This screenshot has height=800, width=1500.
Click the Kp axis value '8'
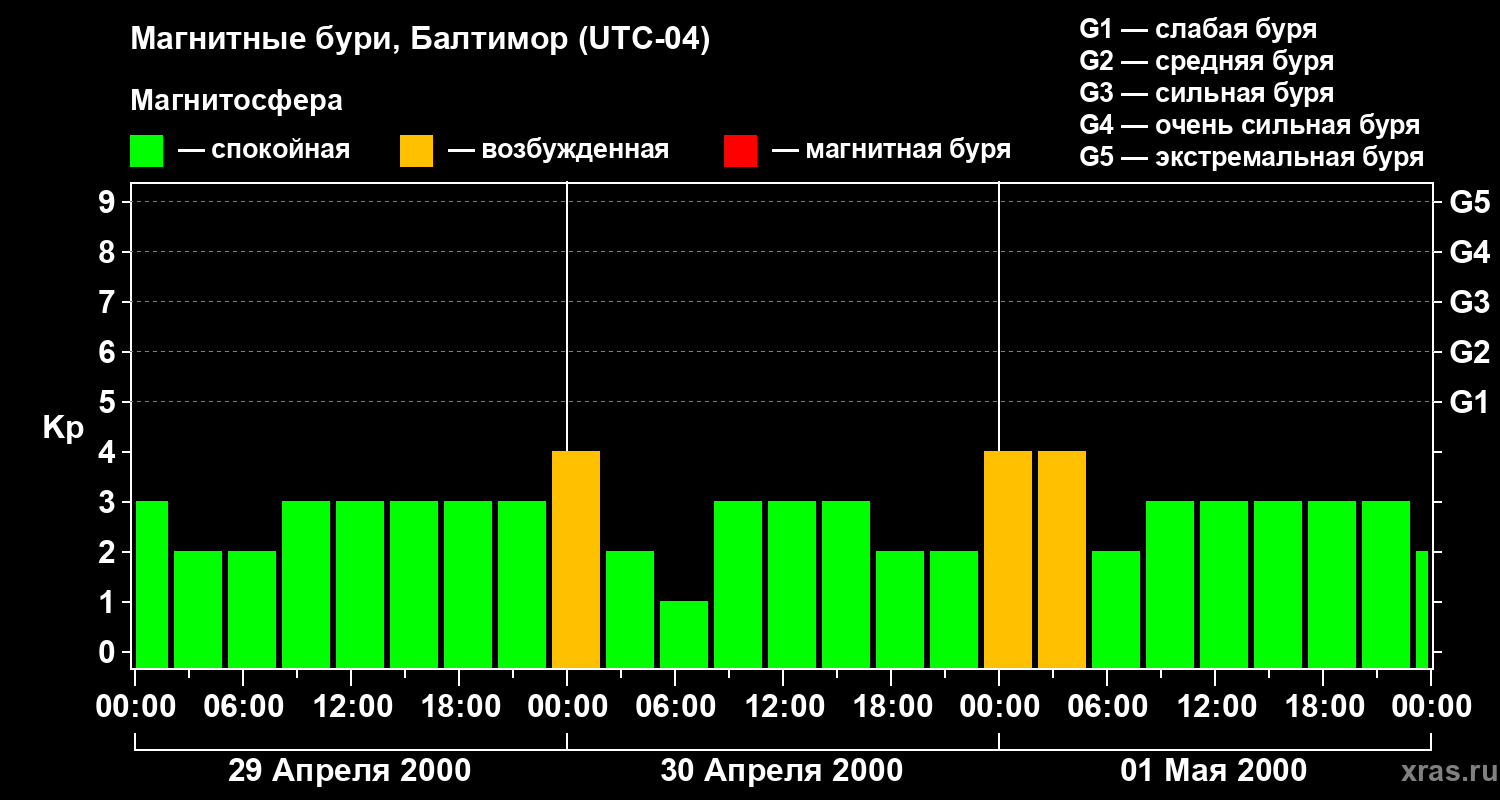coord(109,252)
